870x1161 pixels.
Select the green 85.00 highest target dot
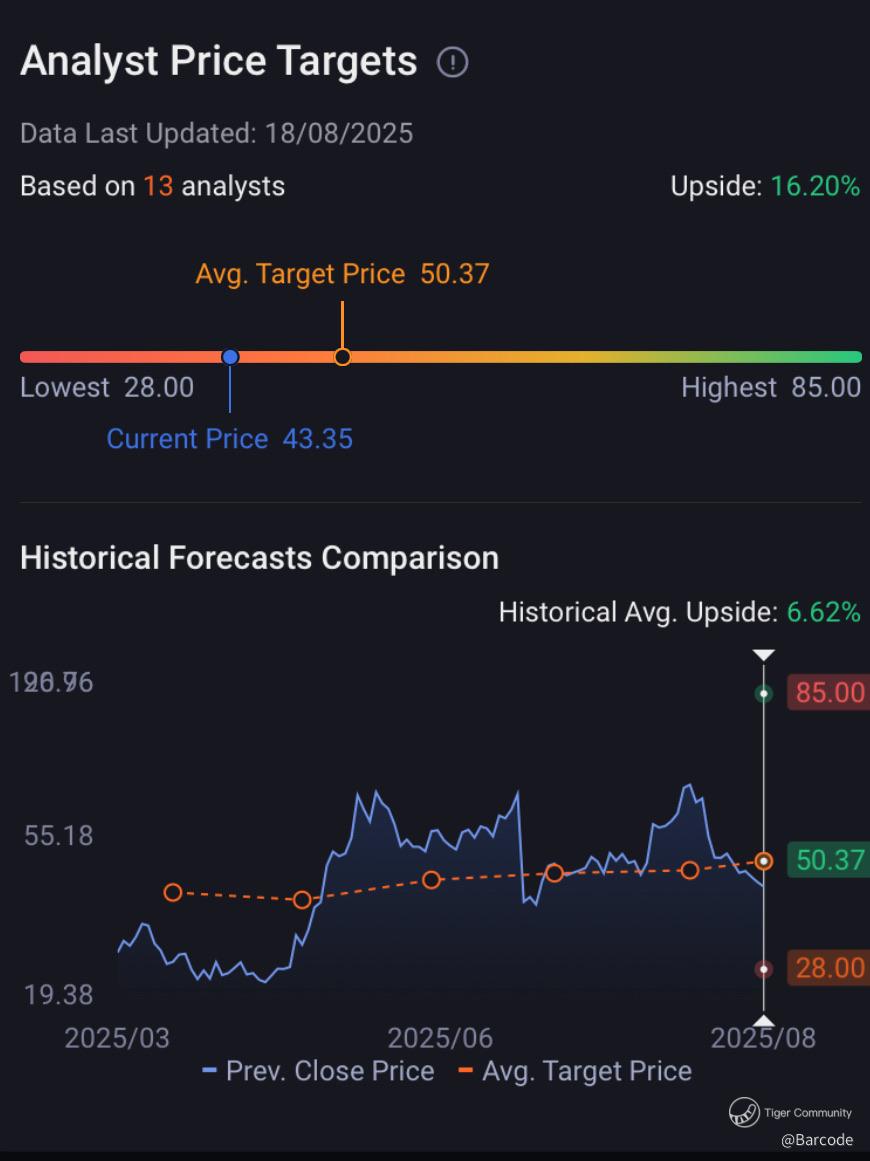(x=763, y=694)
